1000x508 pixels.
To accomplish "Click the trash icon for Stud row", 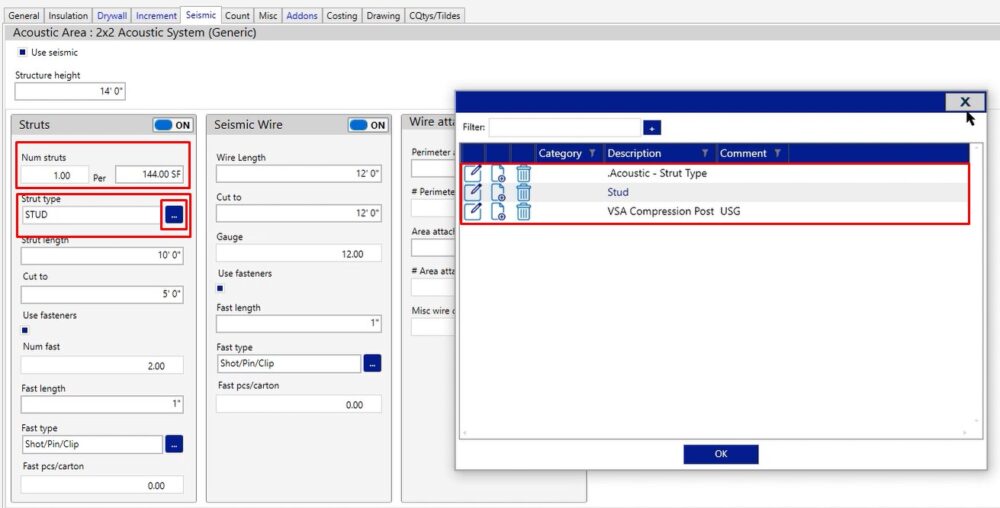I will (x=523, y=191).
